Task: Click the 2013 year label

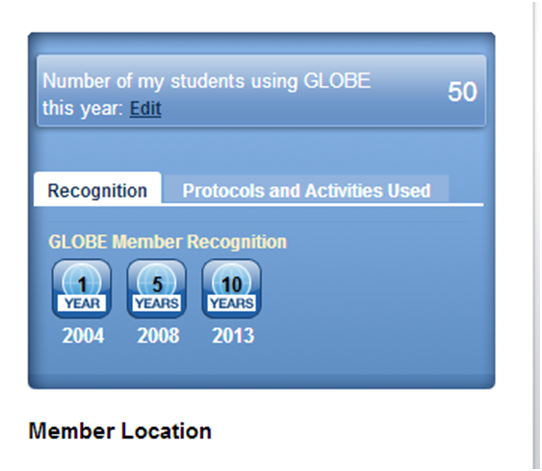Action: pyautogui.click(x=233, y=336)
